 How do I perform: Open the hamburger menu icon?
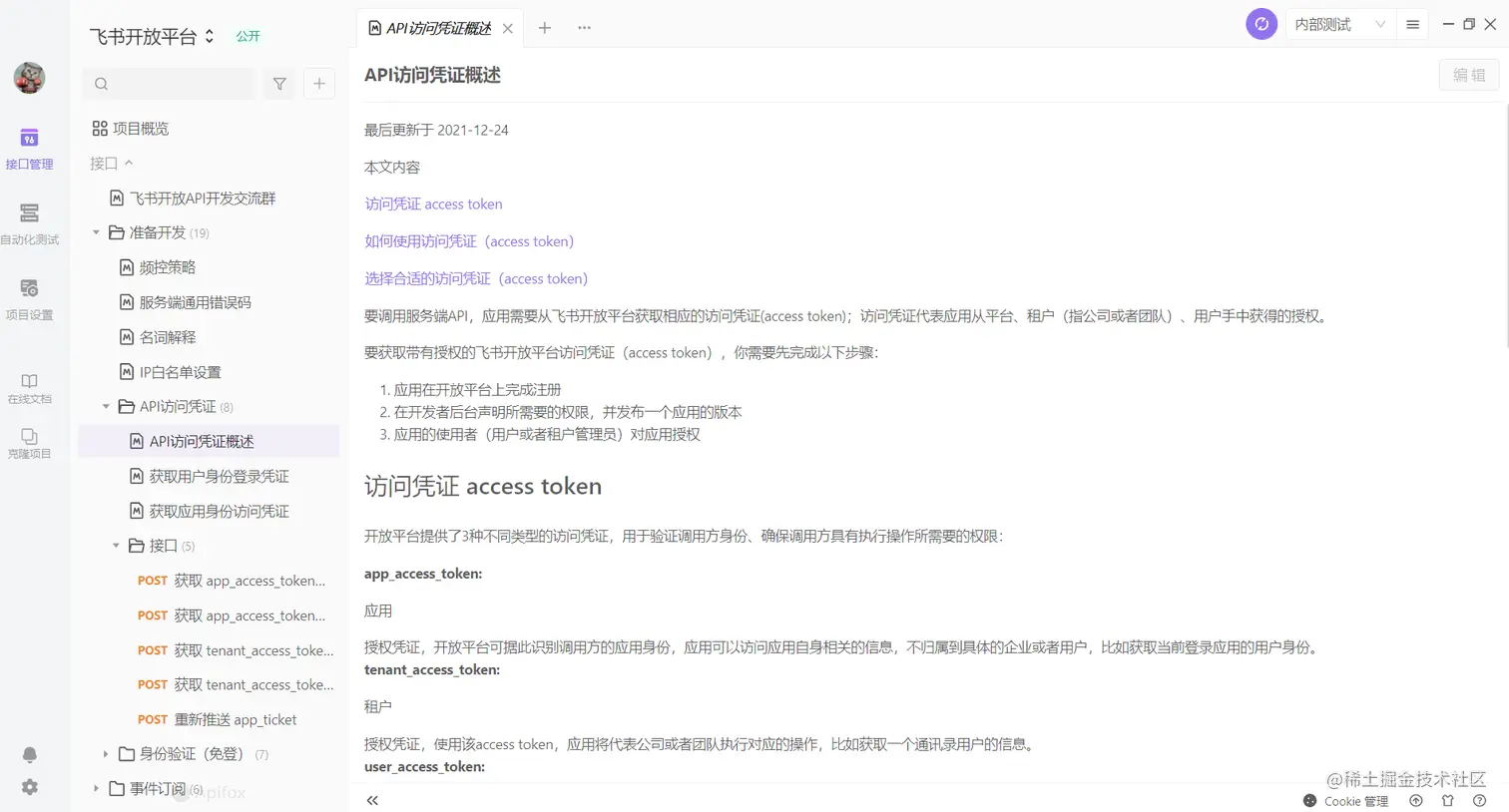(1412, 24)
